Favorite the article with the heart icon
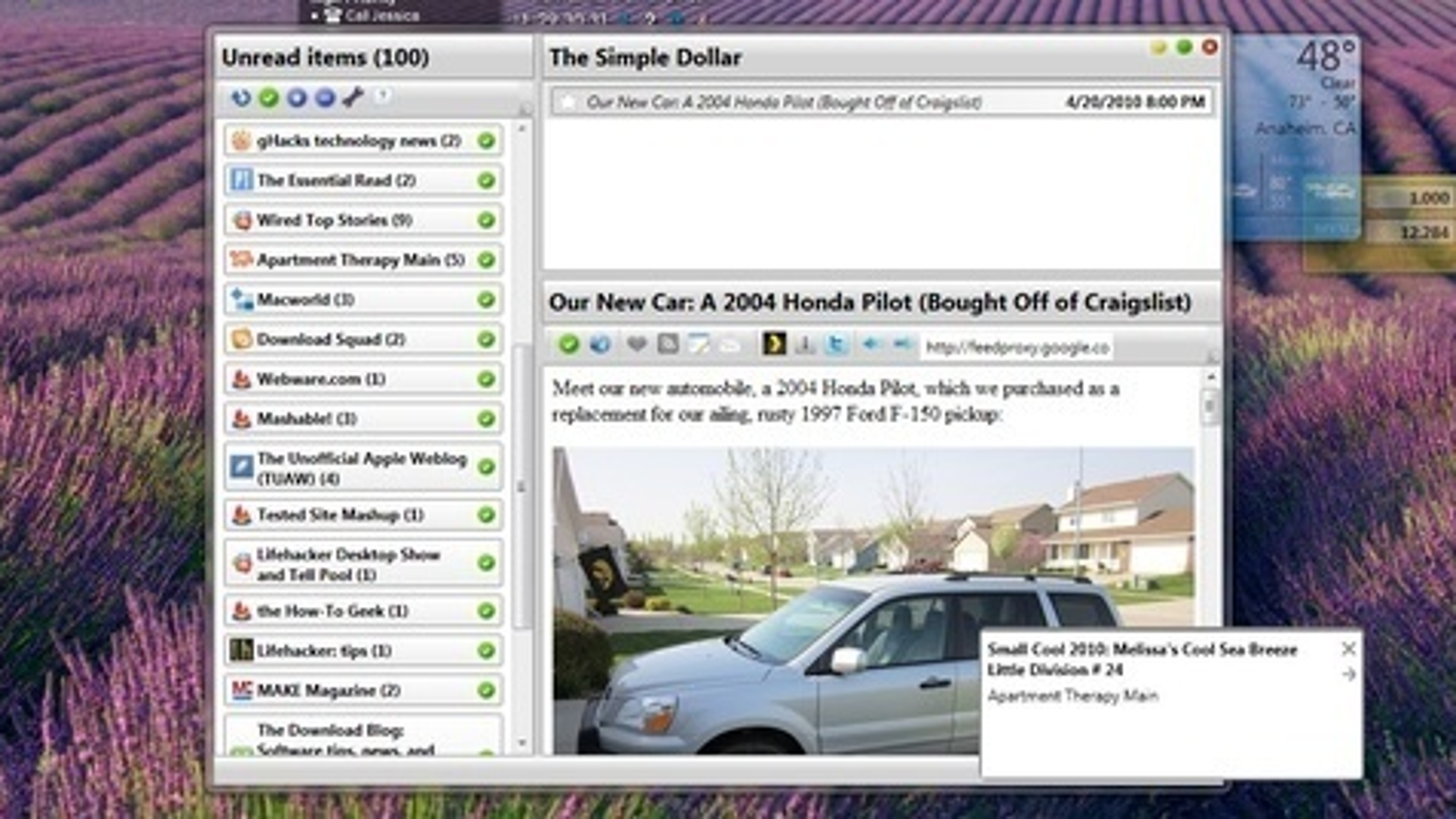The image size is (1456, 819). pos(636,344)
